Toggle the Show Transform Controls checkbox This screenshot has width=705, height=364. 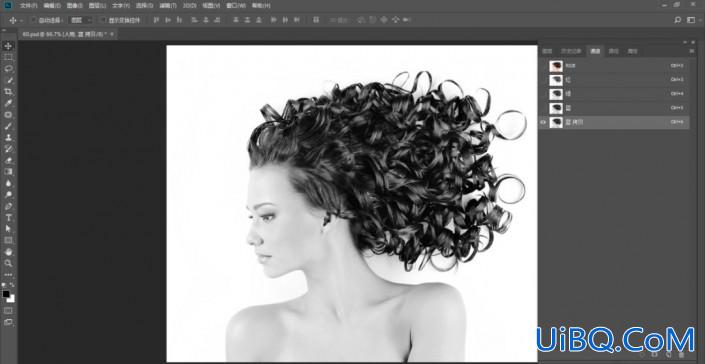(x=103, y=20)
